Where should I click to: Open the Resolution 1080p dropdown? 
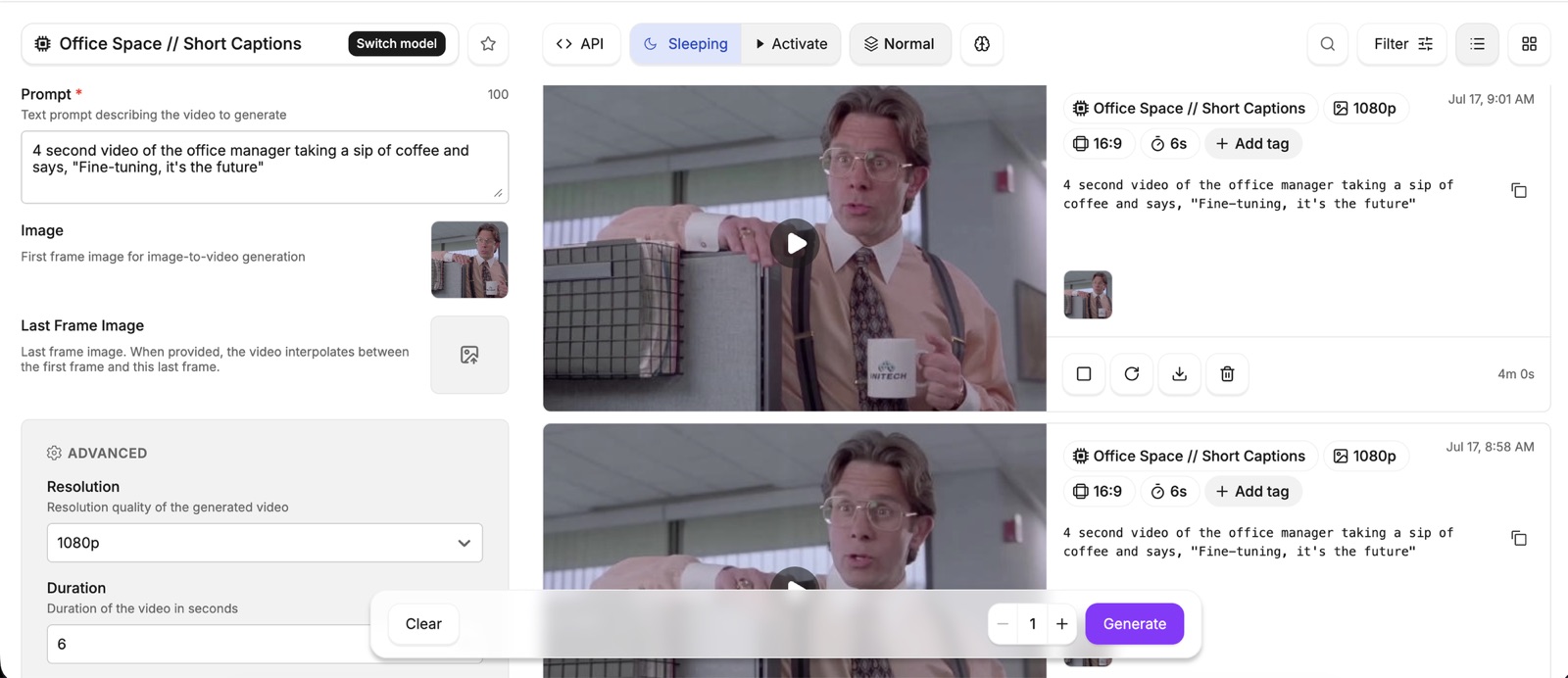point(265,543)
